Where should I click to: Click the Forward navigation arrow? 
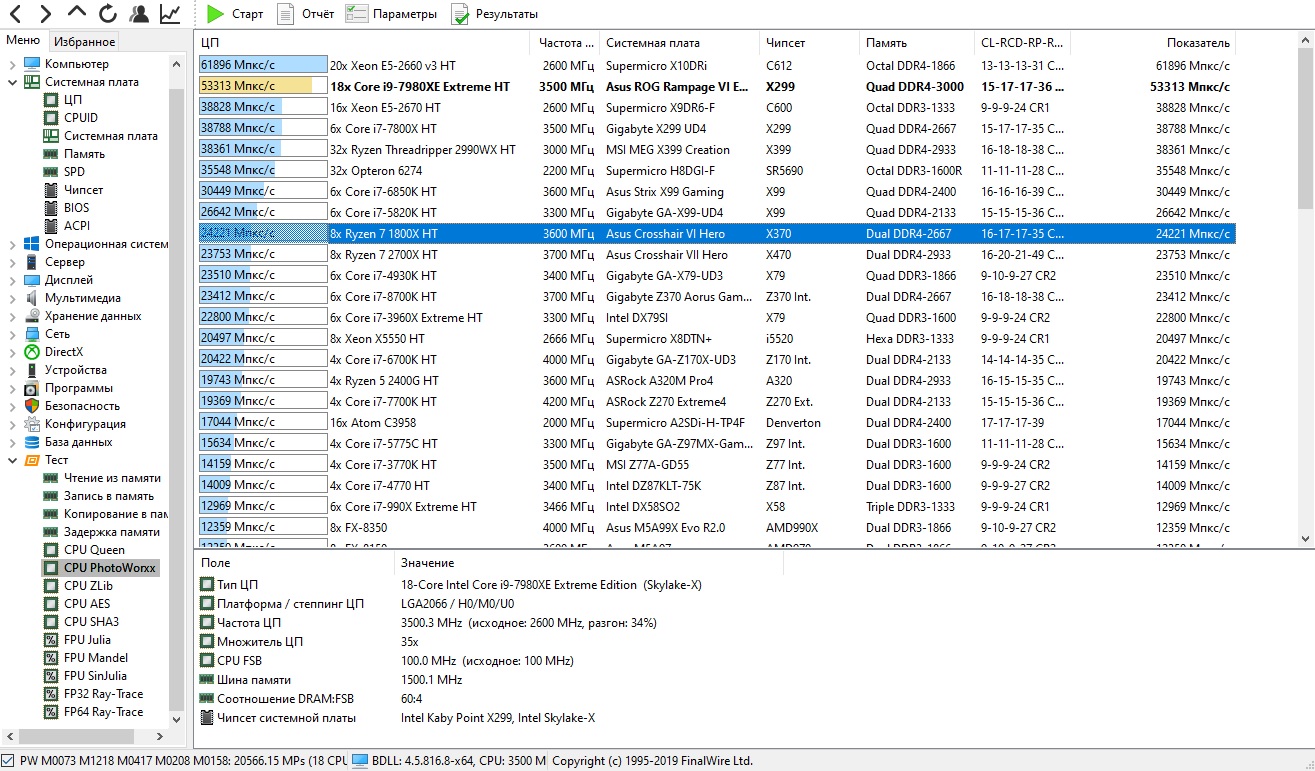[46, 14]
